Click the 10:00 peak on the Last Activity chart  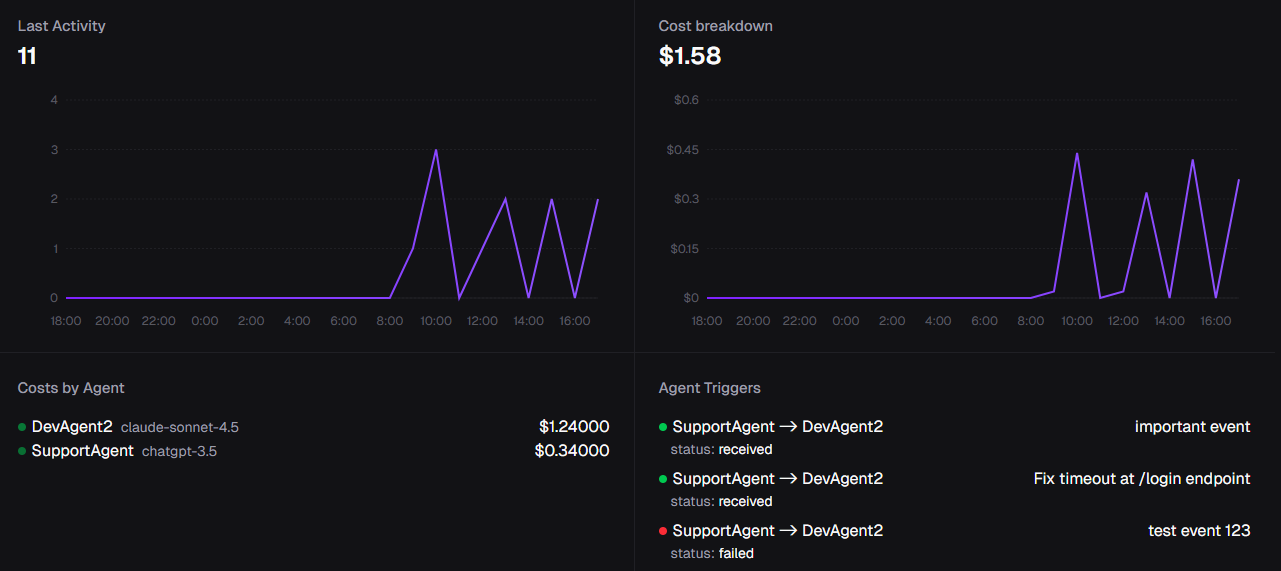pyautogui.click(x=436, y=150)
